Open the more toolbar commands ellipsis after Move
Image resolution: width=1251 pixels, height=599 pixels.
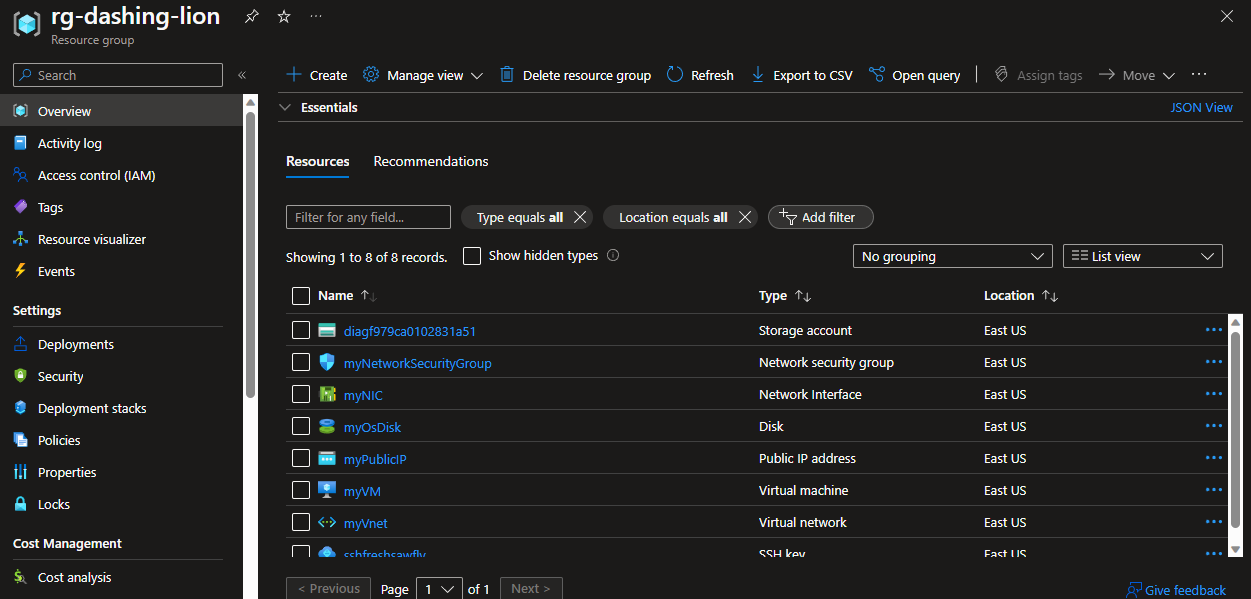(1199, 75)
